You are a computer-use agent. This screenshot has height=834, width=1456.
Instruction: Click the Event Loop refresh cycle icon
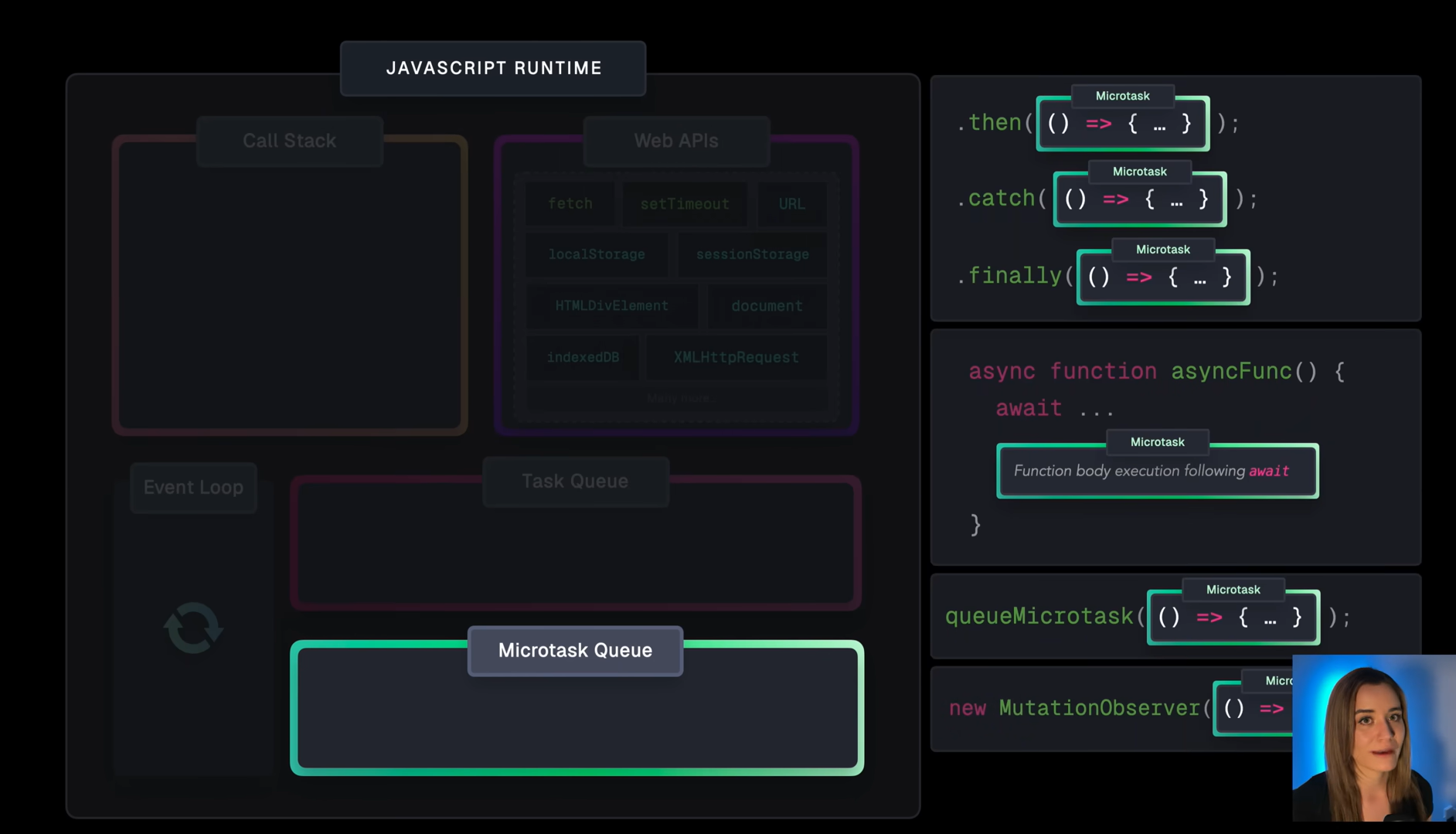pos(193,628)
